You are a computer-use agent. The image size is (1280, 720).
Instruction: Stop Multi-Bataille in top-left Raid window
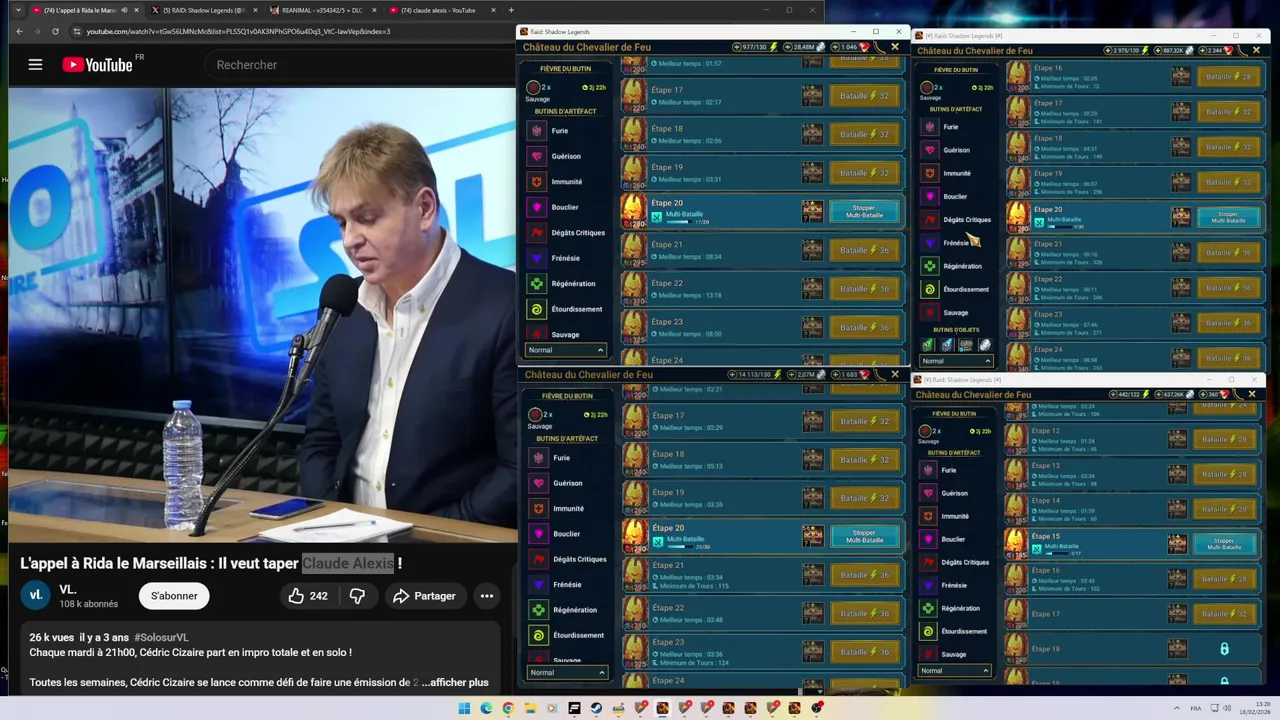865,212
